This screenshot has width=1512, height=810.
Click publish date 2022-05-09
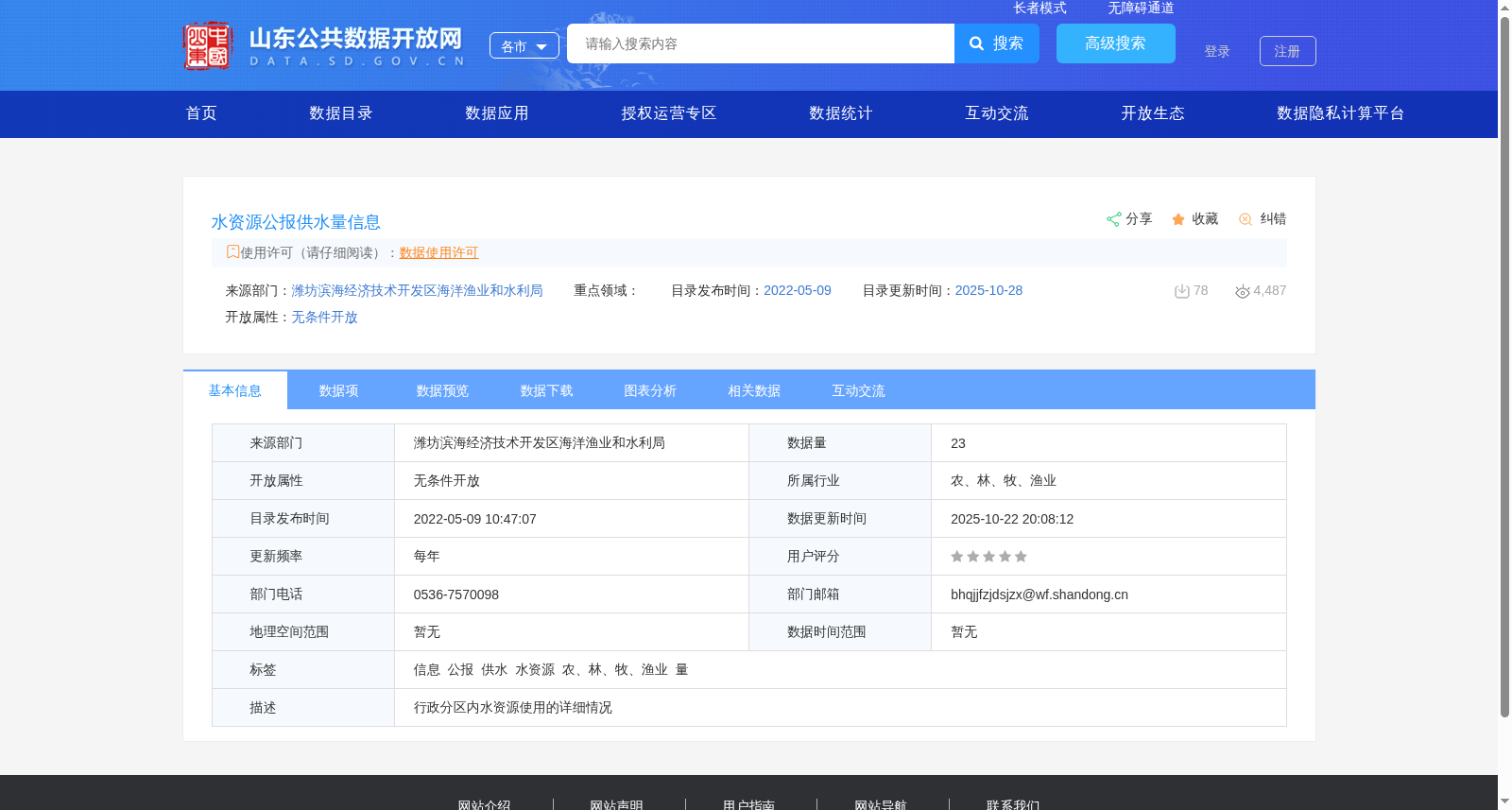pyautogui.click(x=798, y=290)
